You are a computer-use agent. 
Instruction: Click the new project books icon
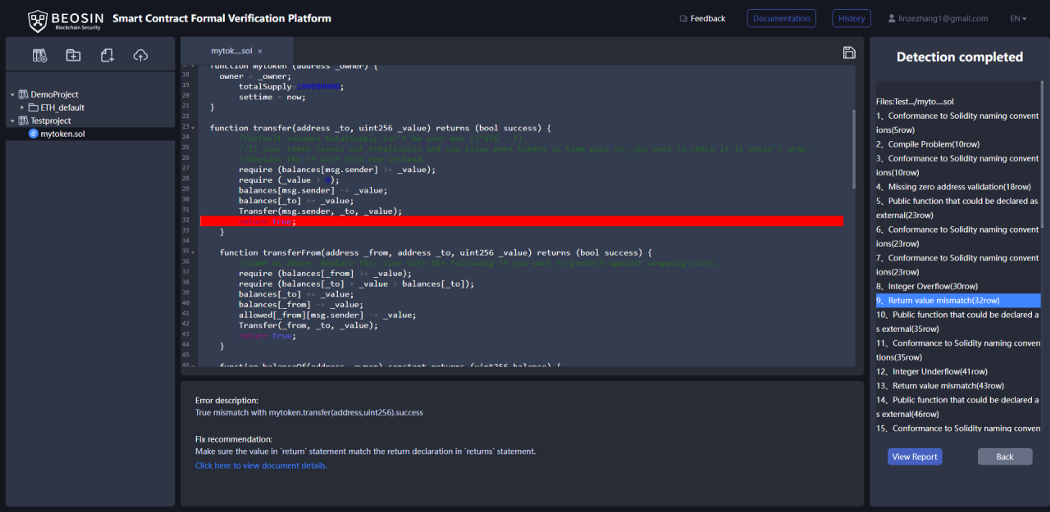(x=40, y=56)
